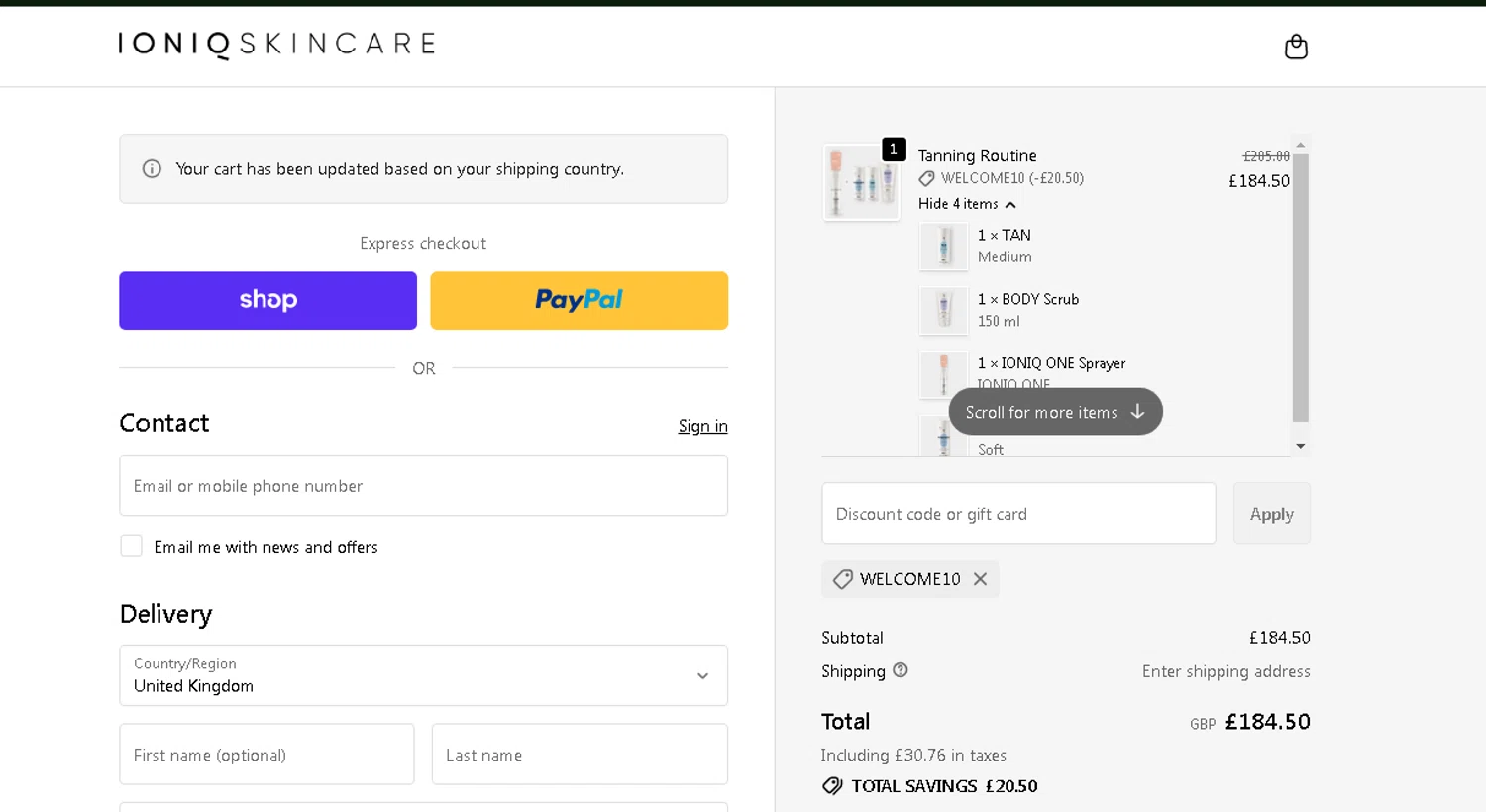
Task: Click the Total Savings tag icon
Action: 832,786
